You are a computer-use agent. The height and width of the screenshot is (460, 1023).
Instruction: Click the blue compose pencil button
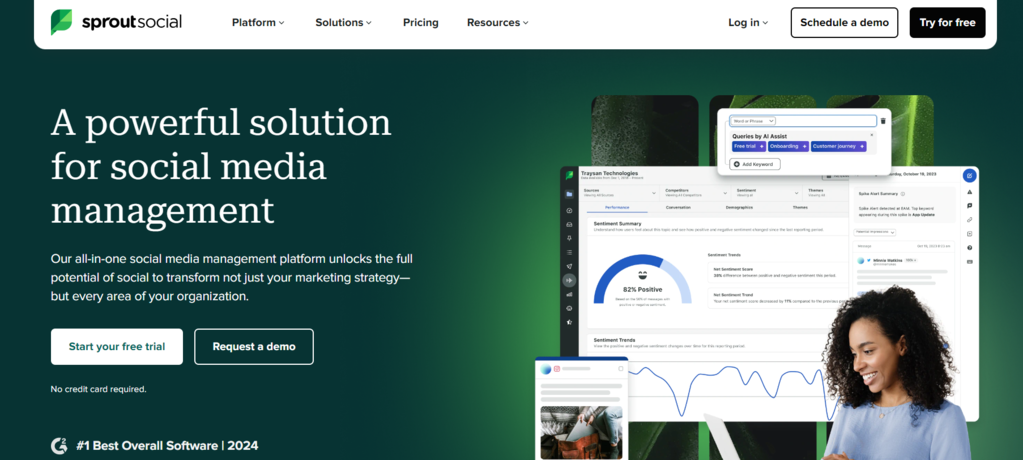point(970,175)
